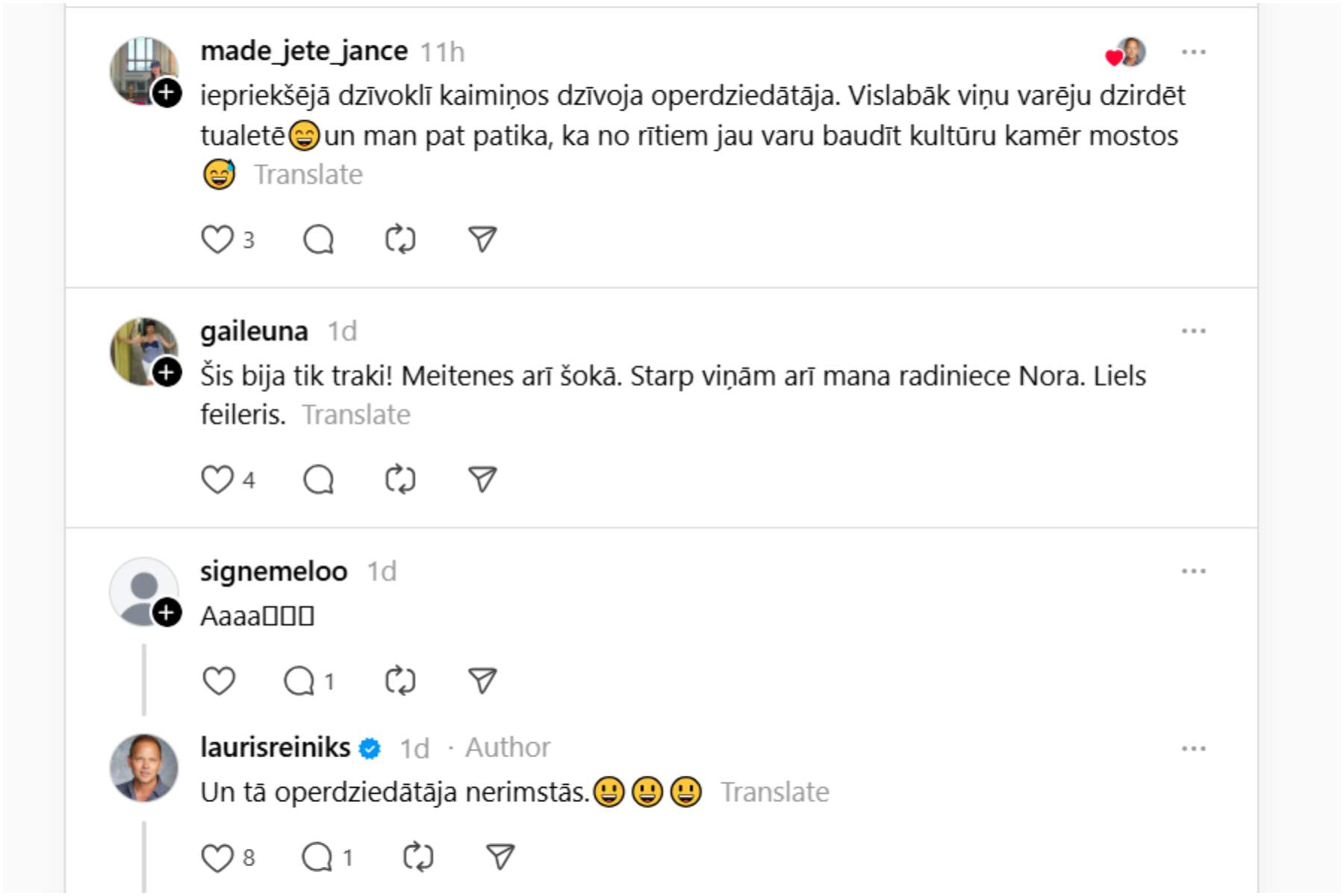The image size is (1344, 896).
Task: Open the laurisreiniks profile link
Action: (x=275, y=747)
